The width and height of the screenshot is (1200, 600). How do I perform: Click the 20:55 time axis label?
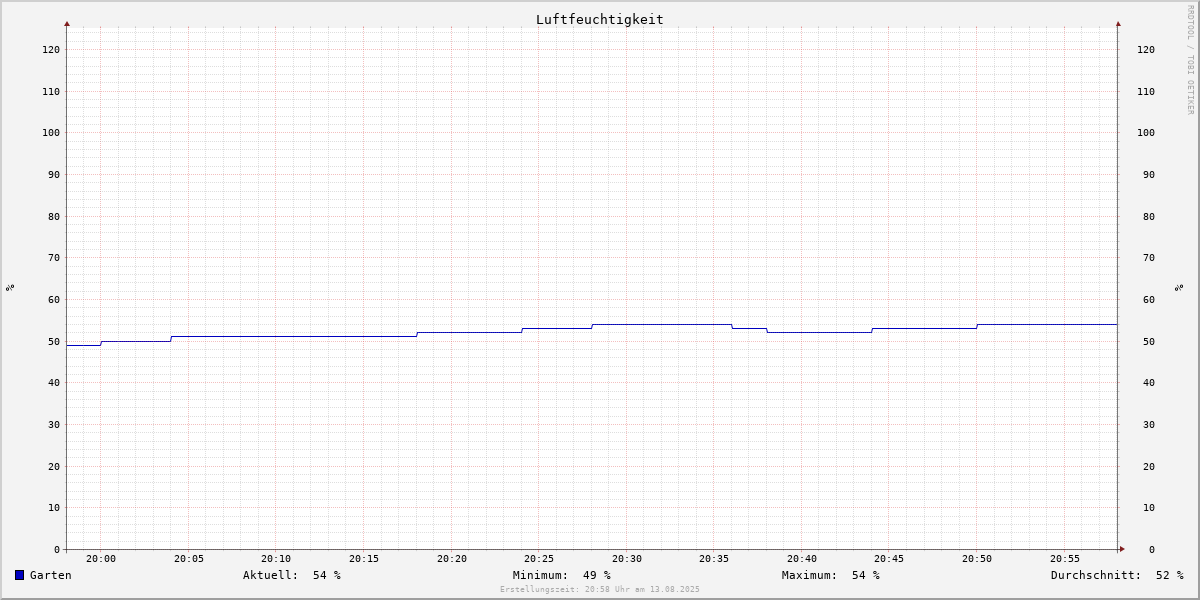[x=1065, y=559]
